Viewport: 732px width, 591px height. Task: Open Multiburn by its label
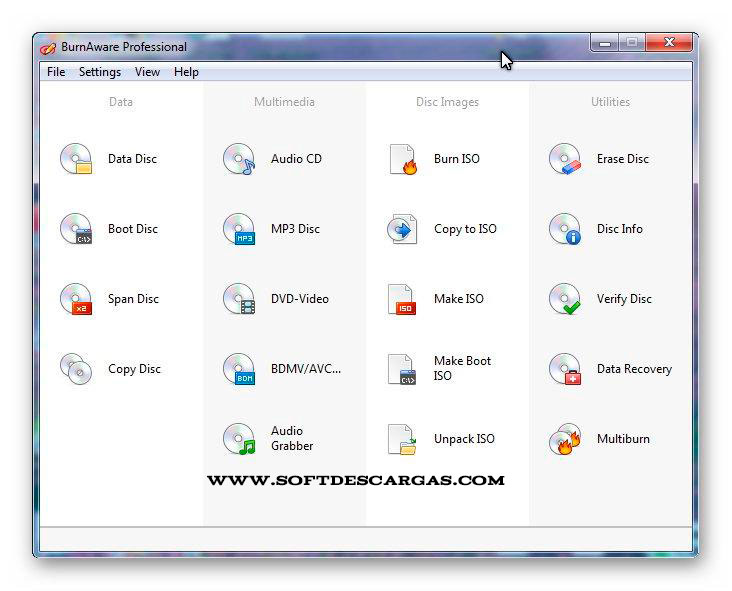623,439
